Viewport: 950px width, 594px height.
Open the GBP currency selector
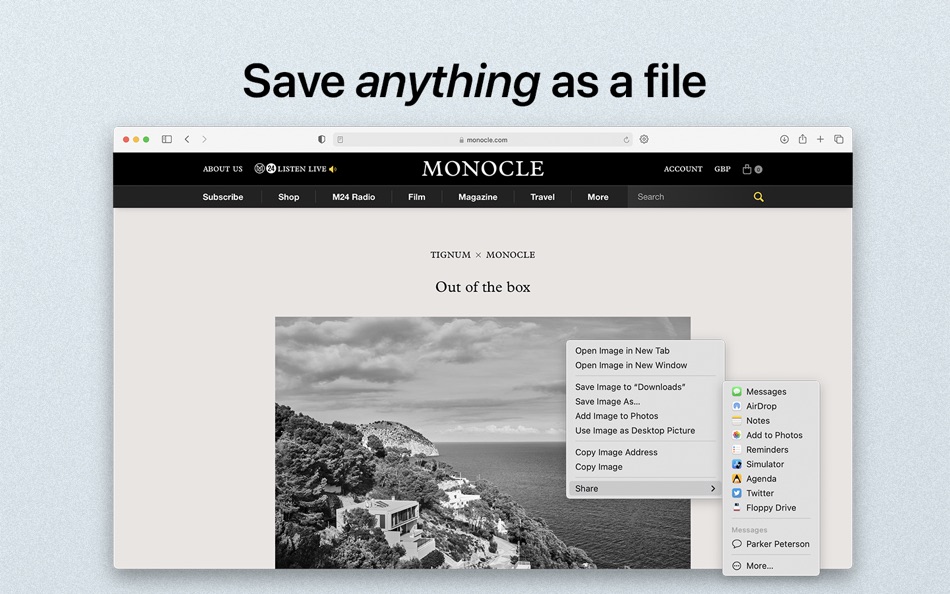[722, 169]
